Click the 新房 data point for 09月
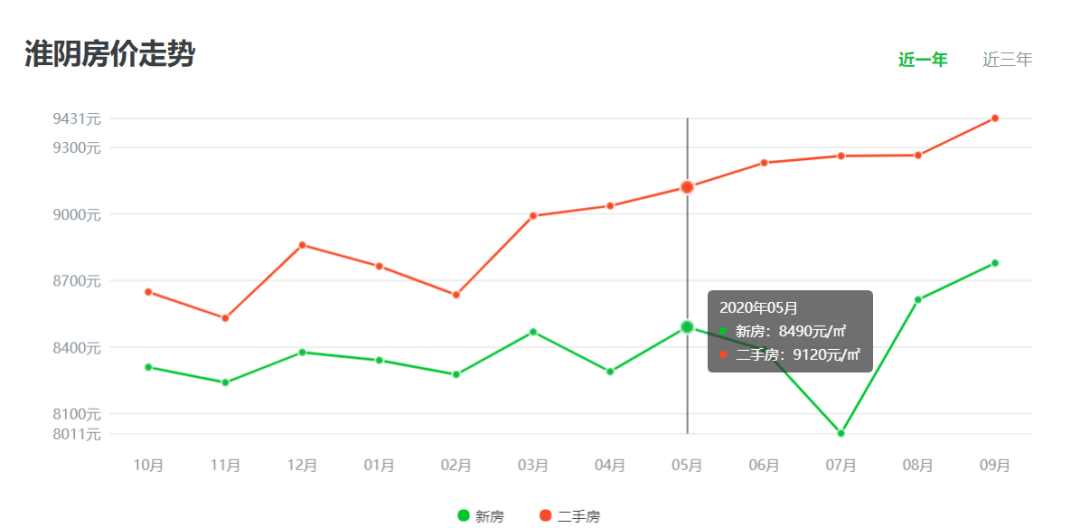Image resolution: width=1080 pixels, height=528 pixels. pos(995,263)
